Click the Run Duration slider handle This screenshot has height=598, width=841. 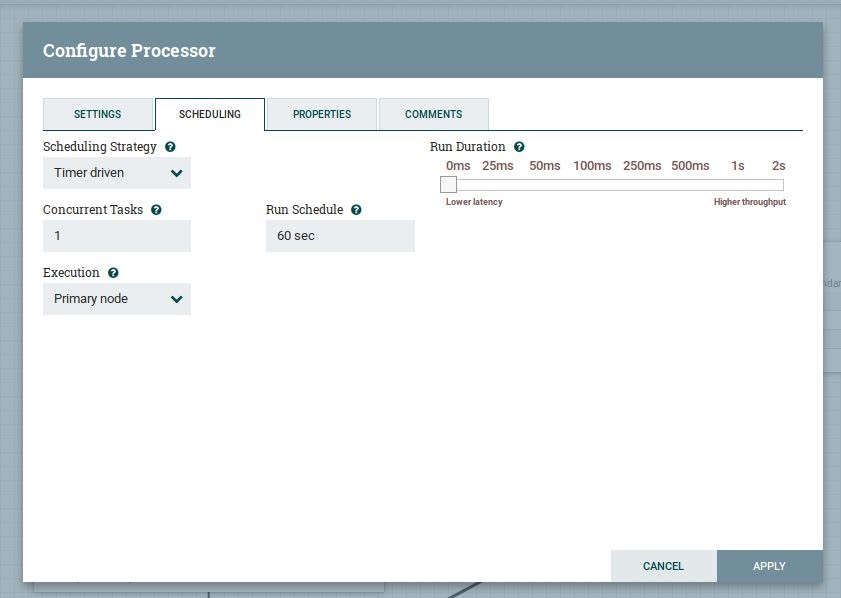click(449, 184)
